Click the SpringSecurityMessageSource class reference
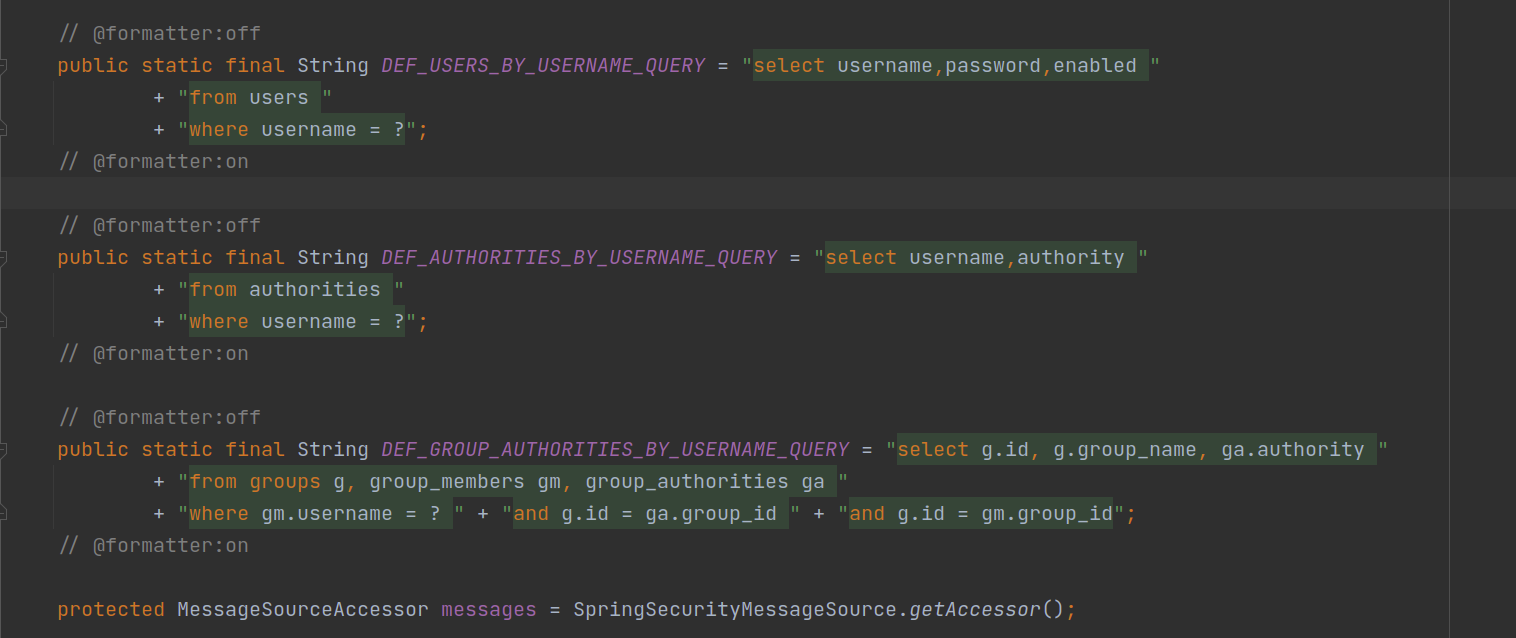1516x638 pixels. point(735,610)
